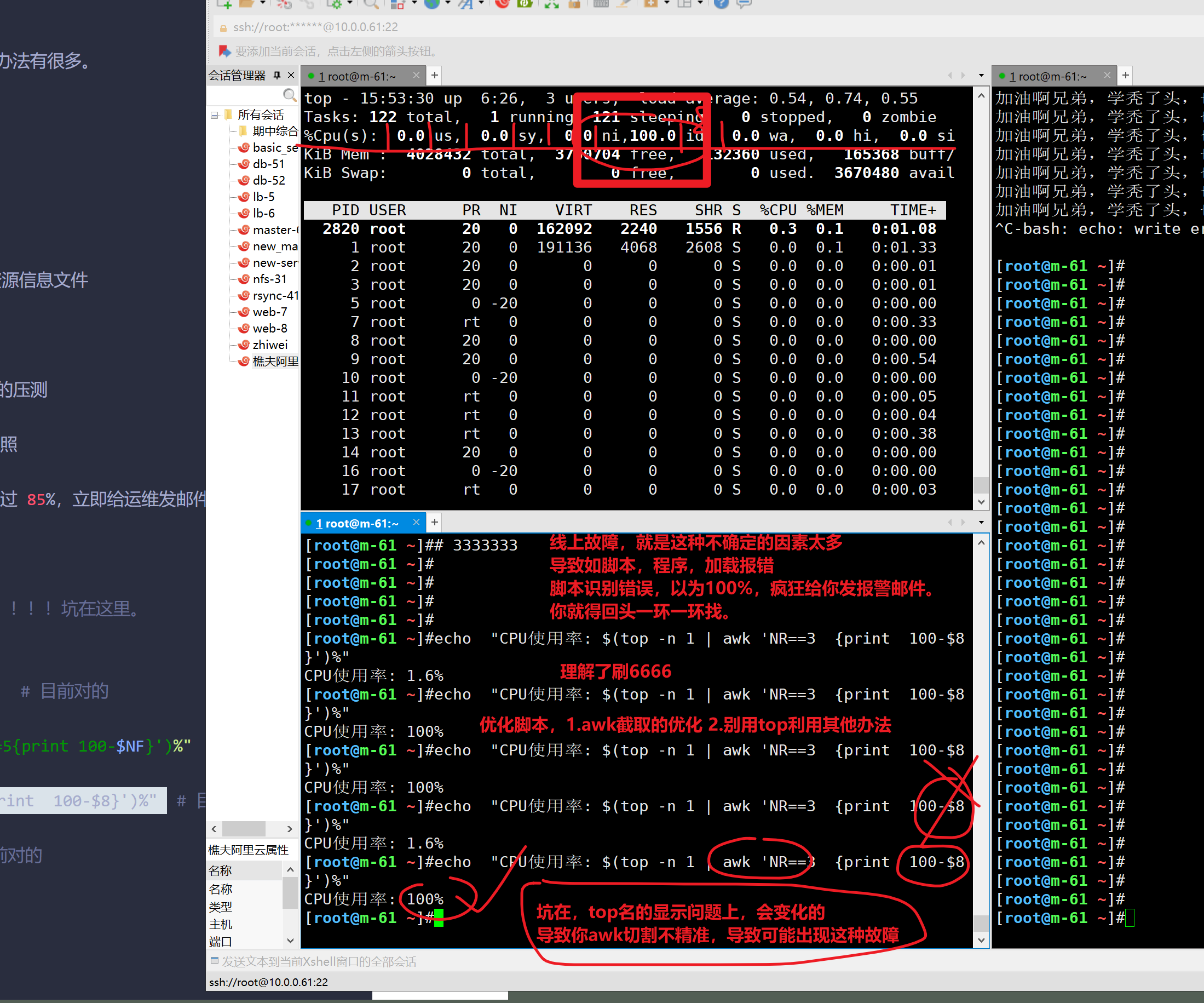Viewport: 1204px width, 1003px height.
Task: Add new tab in bottom terminal pane
Action: coord(435,523)
